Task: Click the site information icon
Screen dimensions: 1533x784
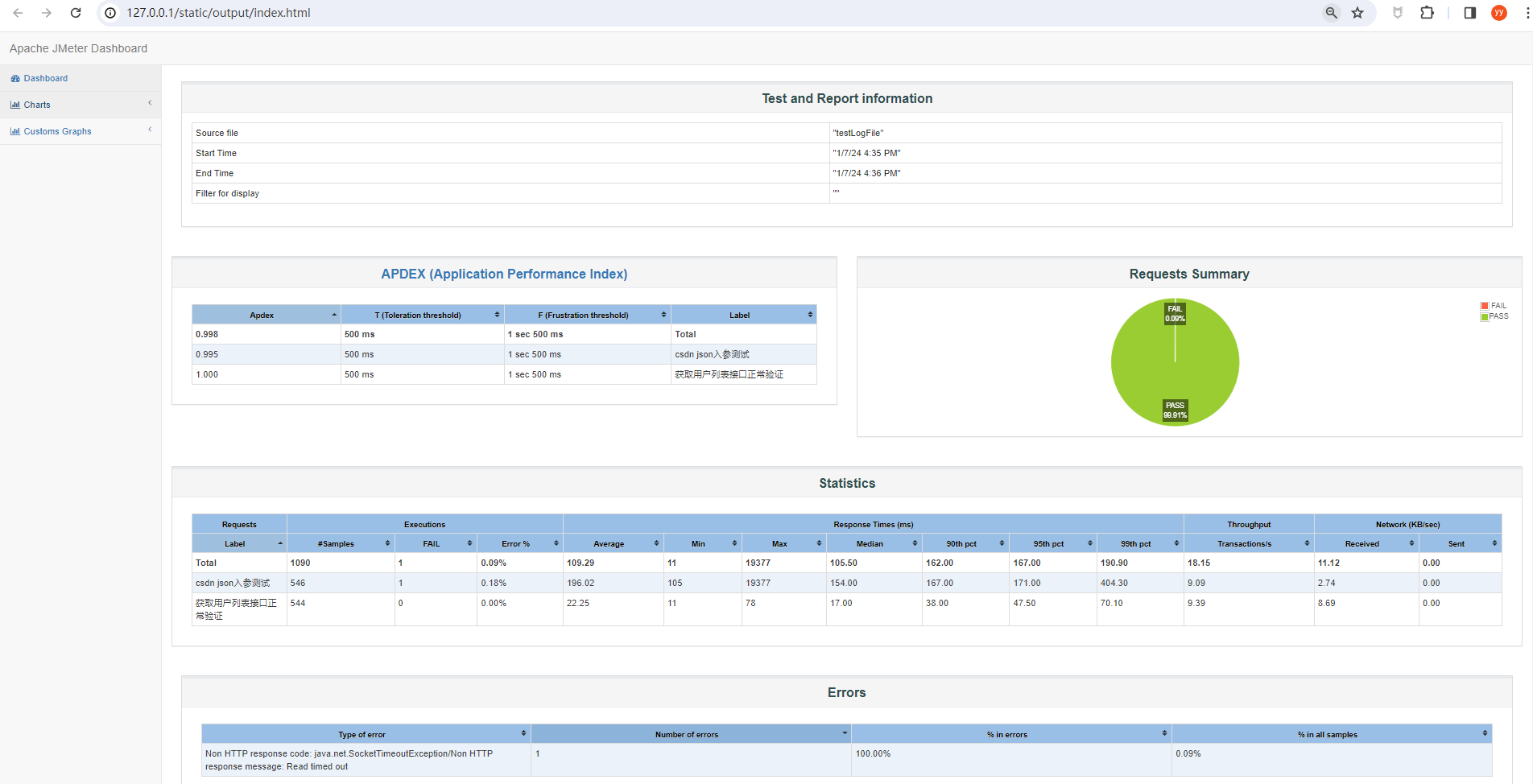Action: click(x=111, y=13)
